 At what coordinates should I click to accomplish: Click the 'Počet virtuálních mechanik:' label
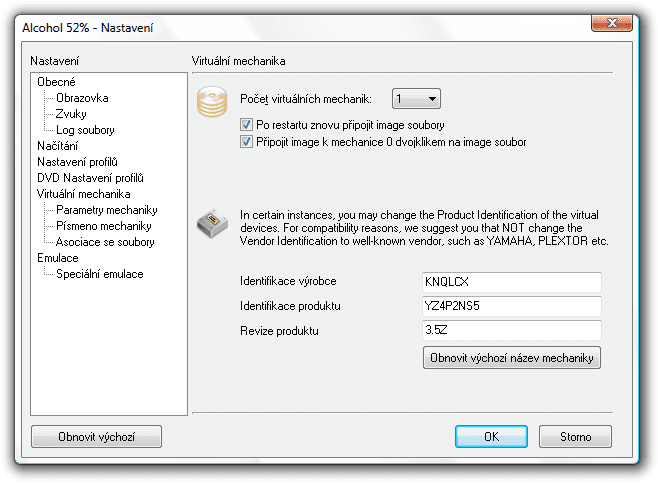(306, 99)
